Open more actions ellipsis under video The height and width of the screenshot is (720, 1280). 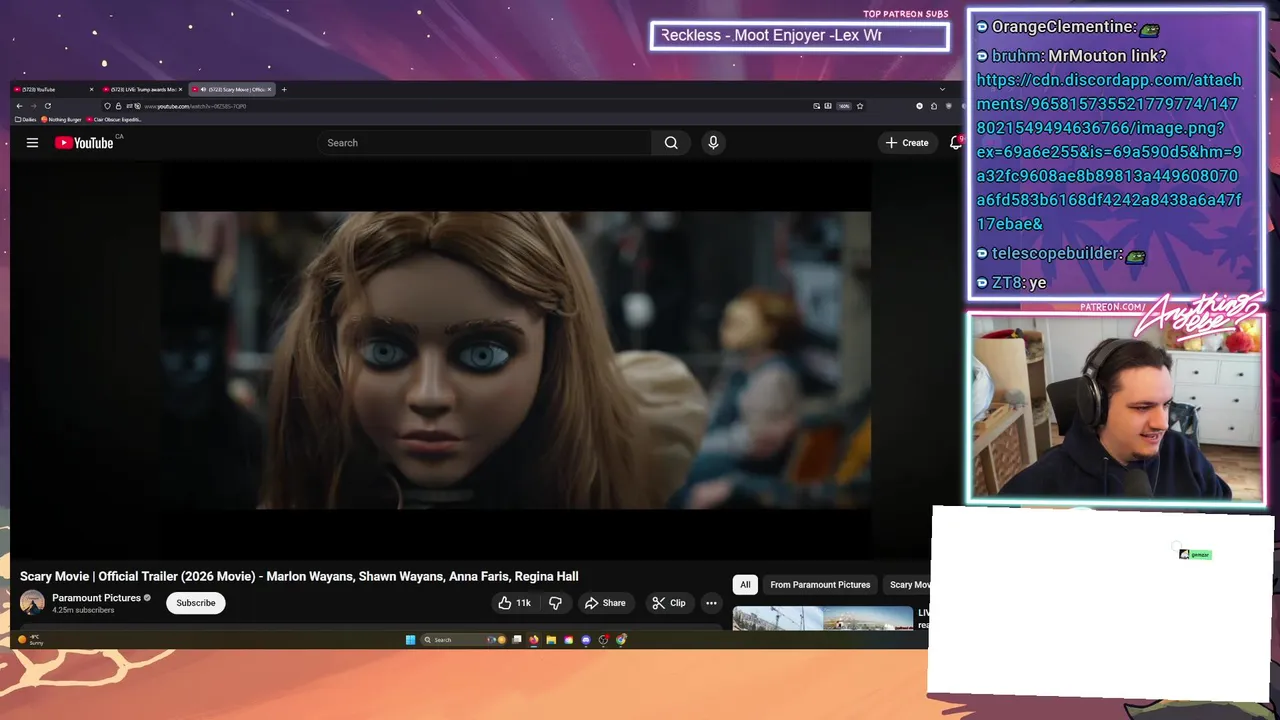click(711, 603)
